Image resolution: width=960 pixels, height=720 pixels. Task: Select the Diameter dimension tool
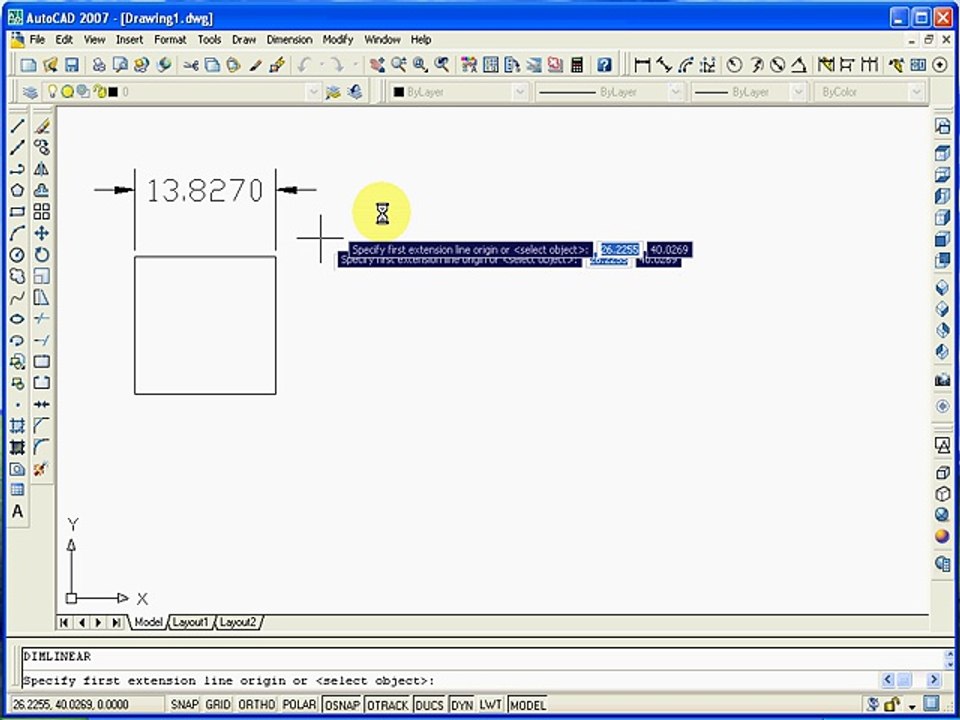(x=778, y=65)
